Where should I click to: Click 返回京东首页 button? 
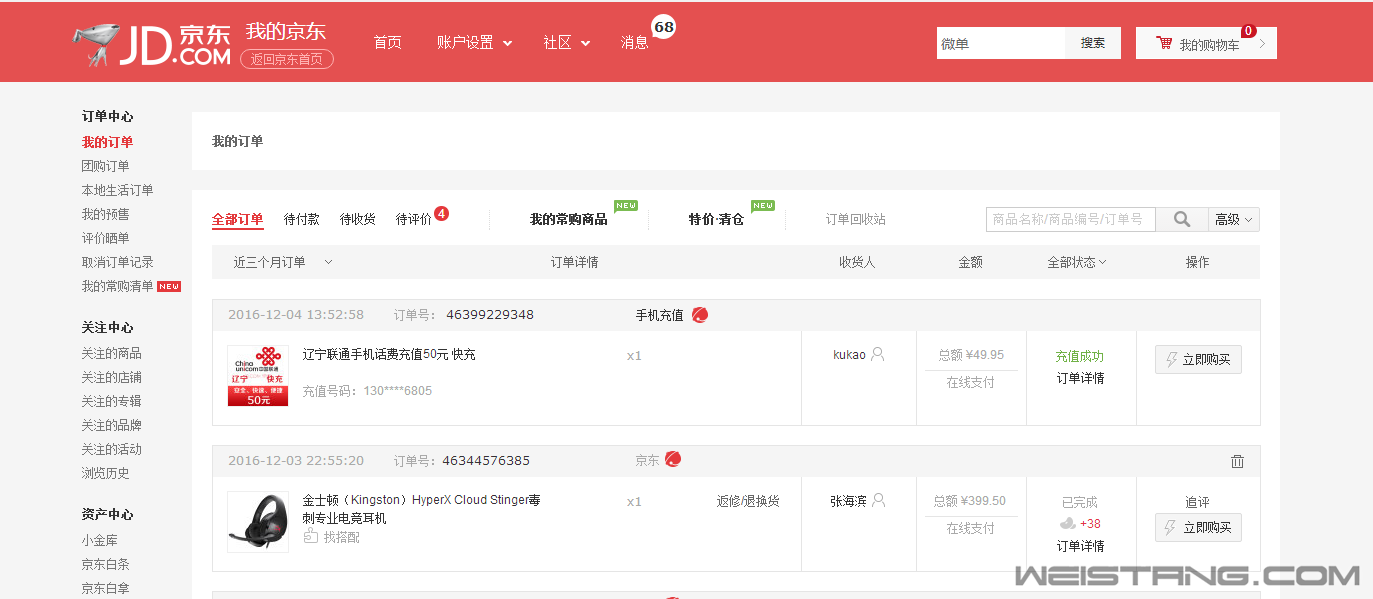(287, 59)
